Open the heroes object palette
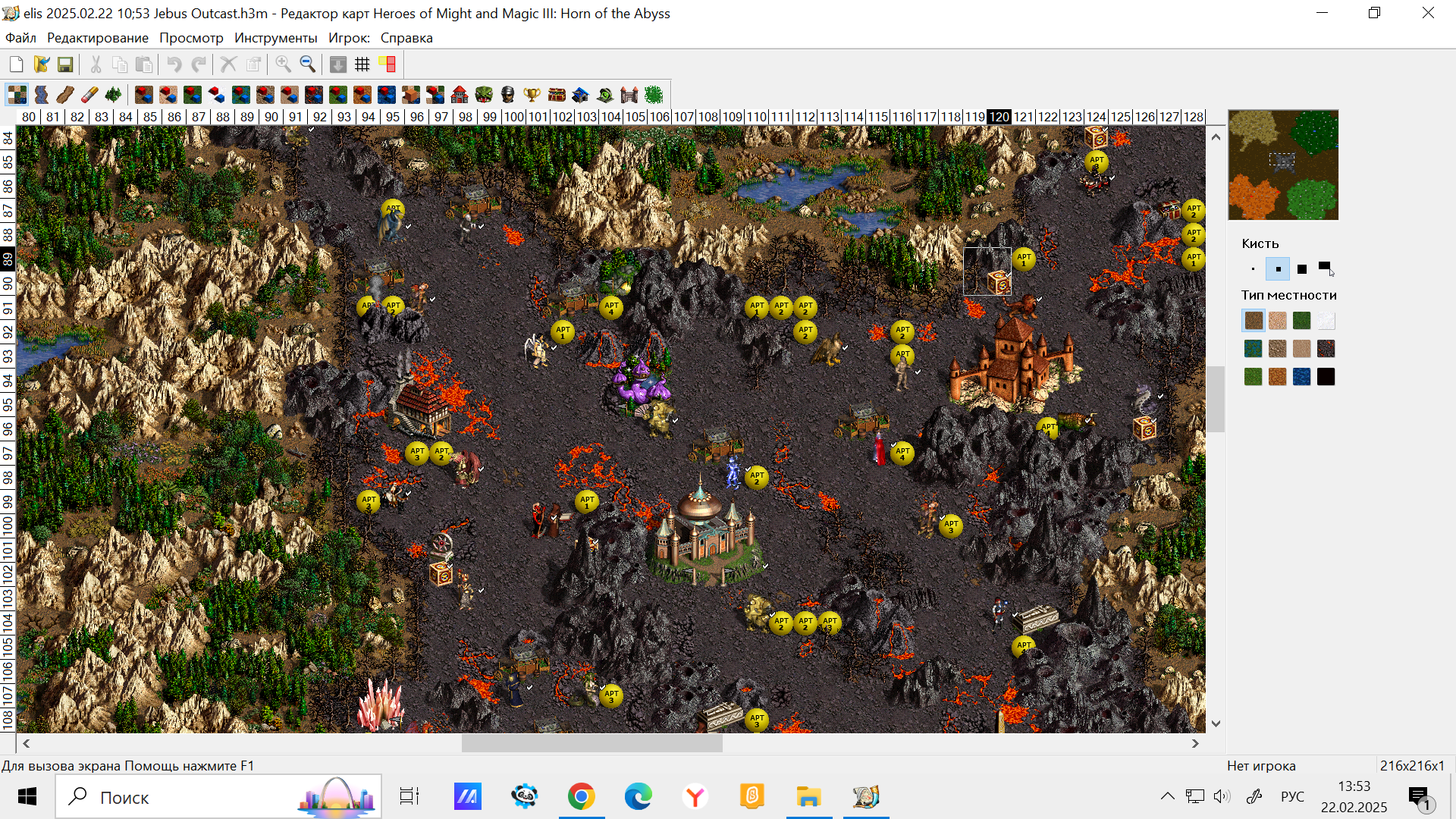 click(508, 95)
